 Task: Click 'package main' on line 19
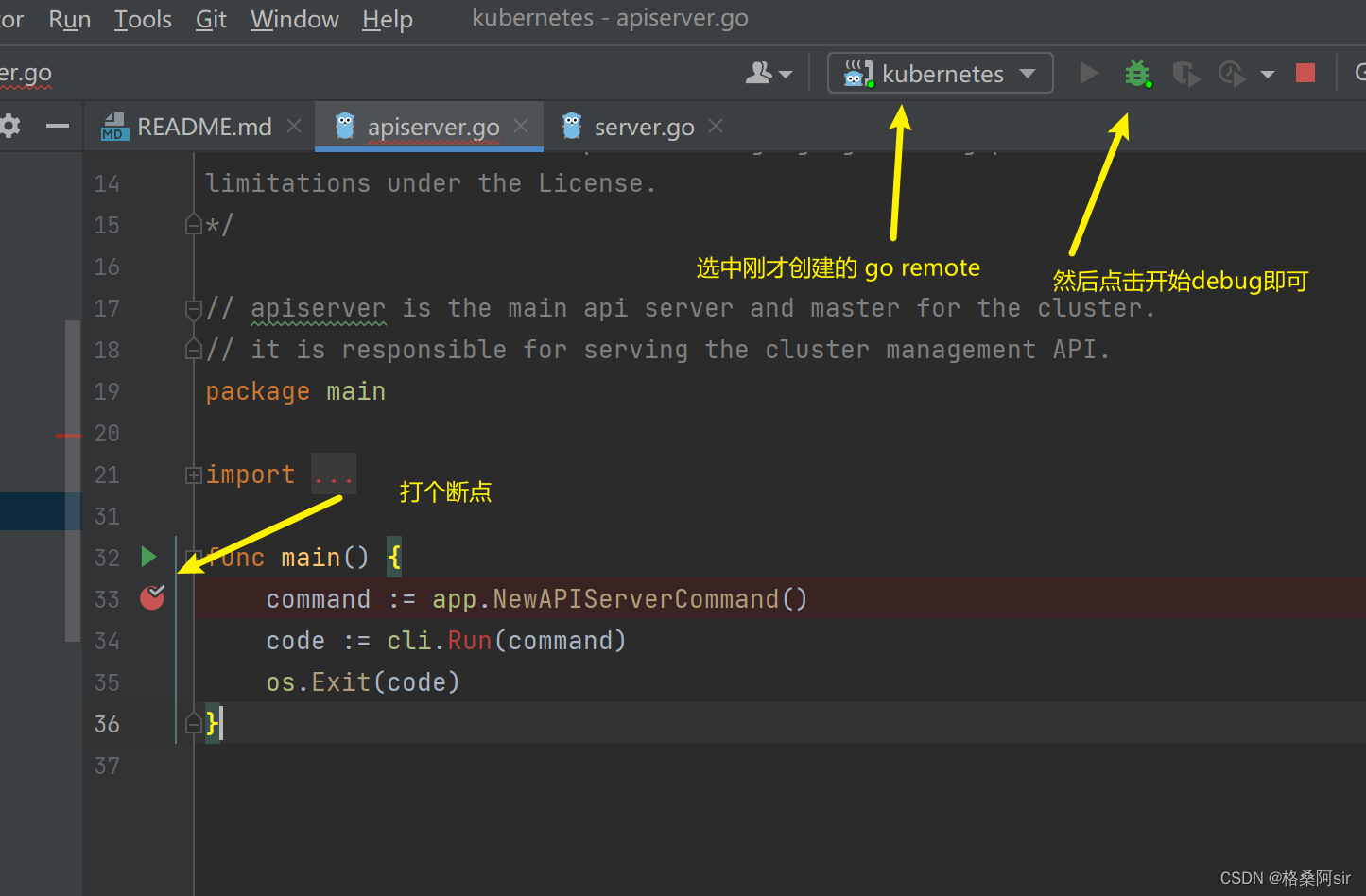(x=296, y=391)
